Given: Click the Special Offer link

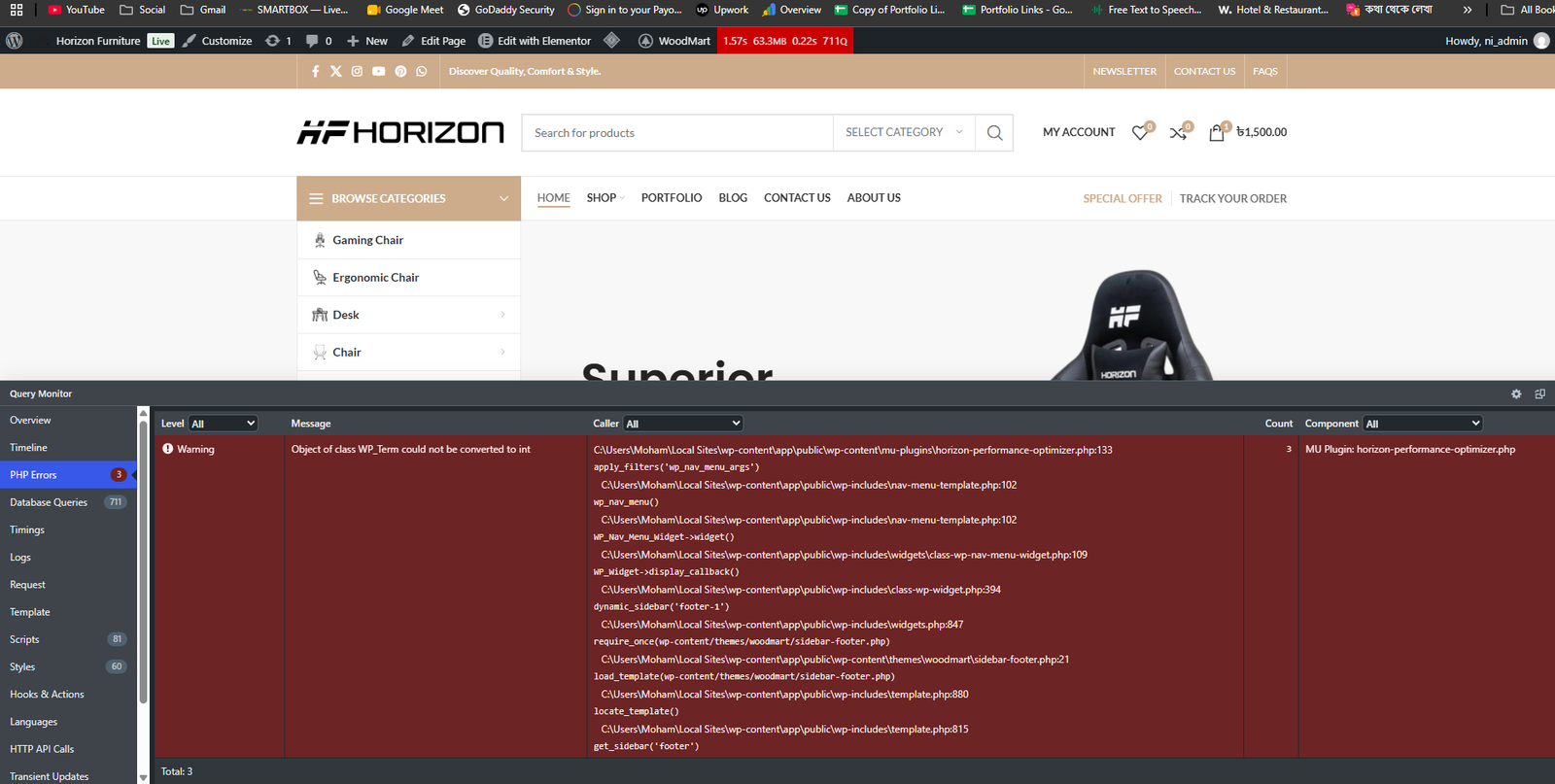Looking at the screenshot, I should coord(1123,198).
